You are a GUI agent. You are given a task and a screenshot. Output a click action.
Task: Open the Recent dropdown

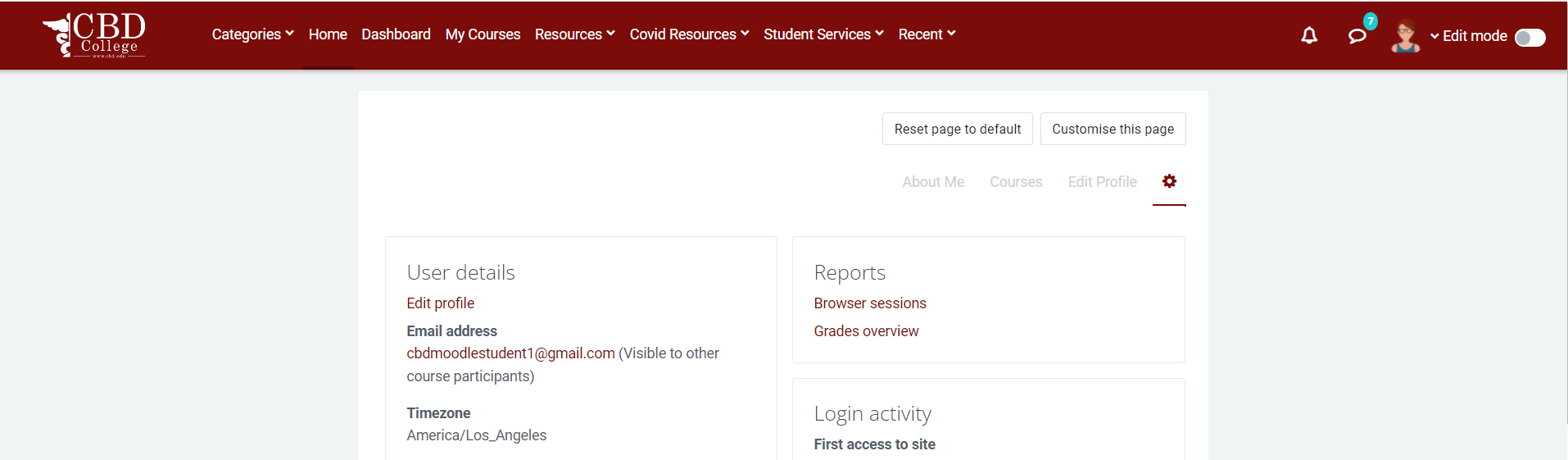[927, 34]
